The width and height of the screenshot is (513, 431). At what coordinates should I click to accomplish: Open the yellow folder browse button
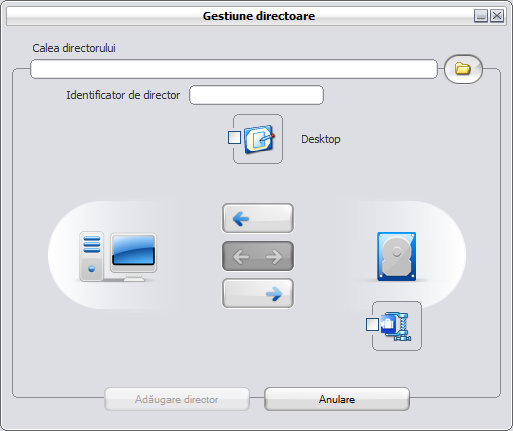click(x=463, y=69)
